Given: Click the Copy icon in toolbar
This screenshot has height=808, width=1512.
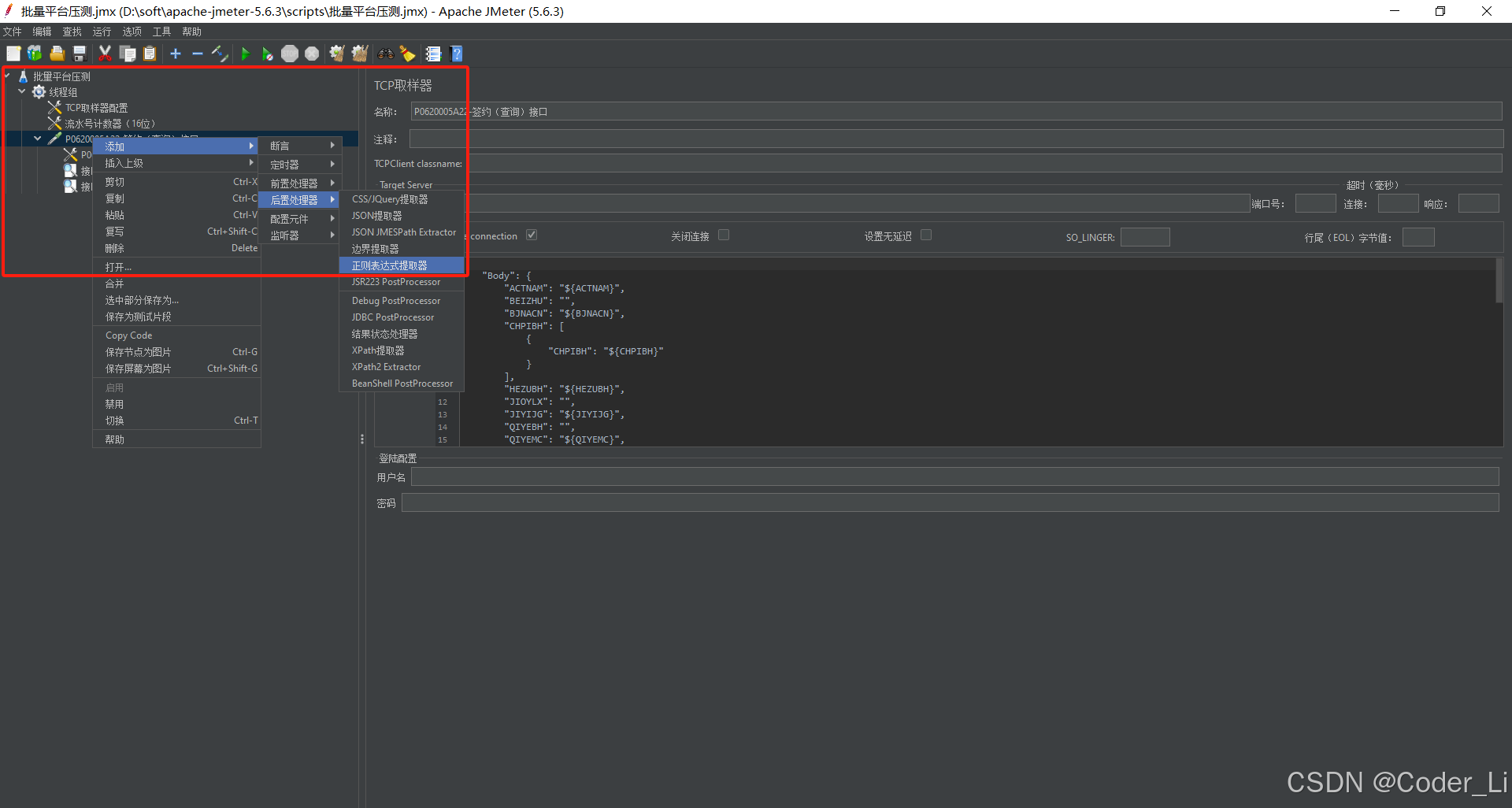Looking at the screenshot, I should coord(128,54).
